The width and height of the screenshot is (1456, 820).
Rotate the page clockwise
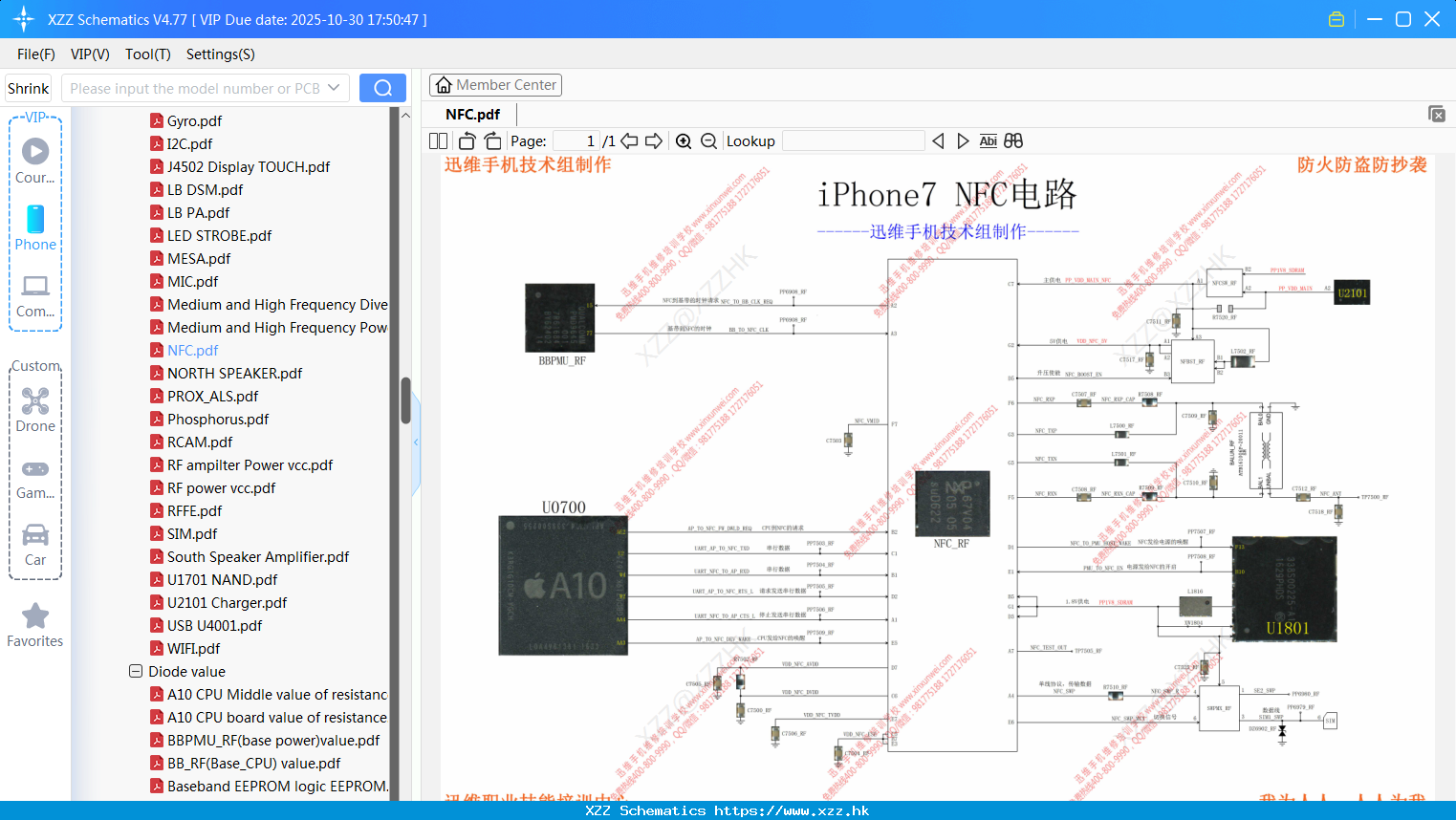(492, 140)
